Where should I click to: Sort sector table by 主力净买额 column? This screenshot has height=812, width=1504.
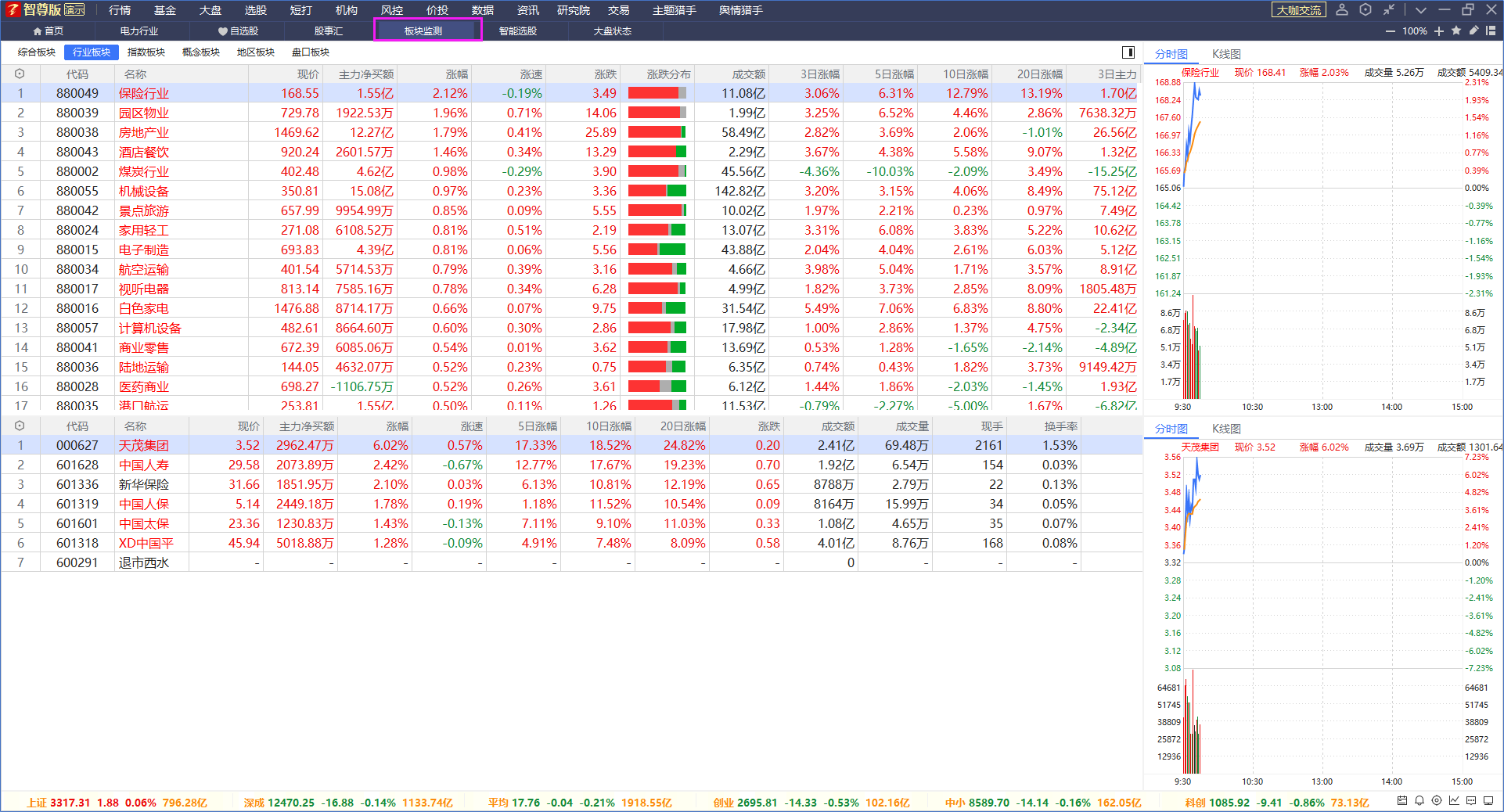[x=366, y=74]
